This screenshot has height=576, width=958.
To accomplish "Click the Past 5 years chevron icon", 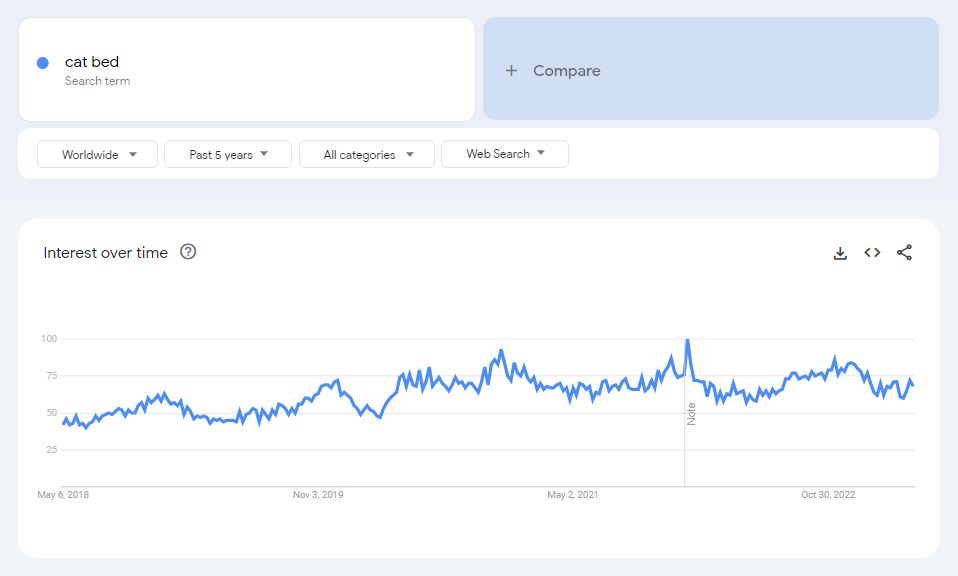I will [263, 154].
